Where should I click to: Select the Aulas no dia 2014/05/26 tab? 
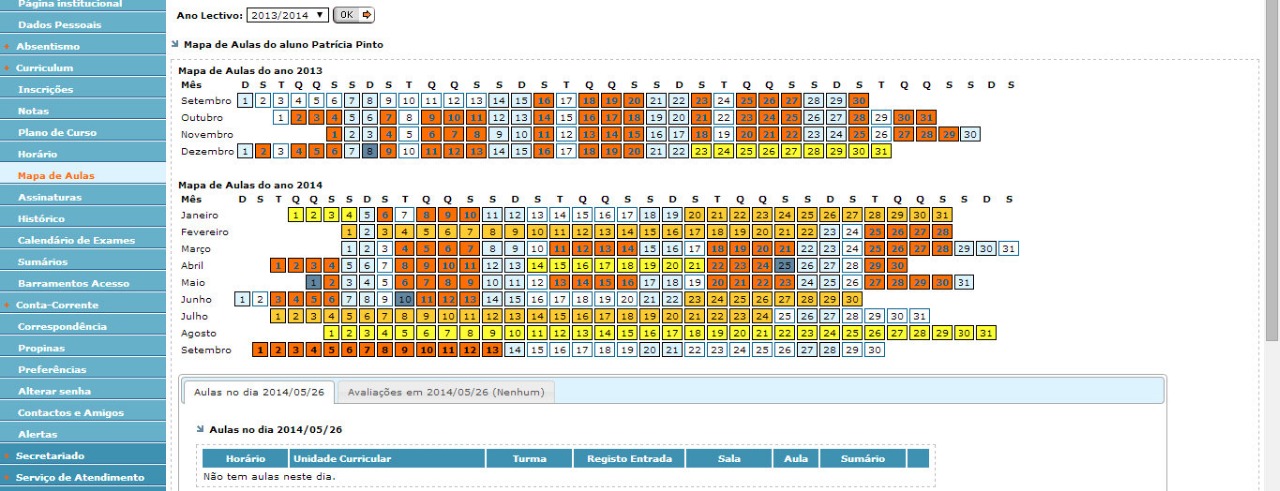257,391
